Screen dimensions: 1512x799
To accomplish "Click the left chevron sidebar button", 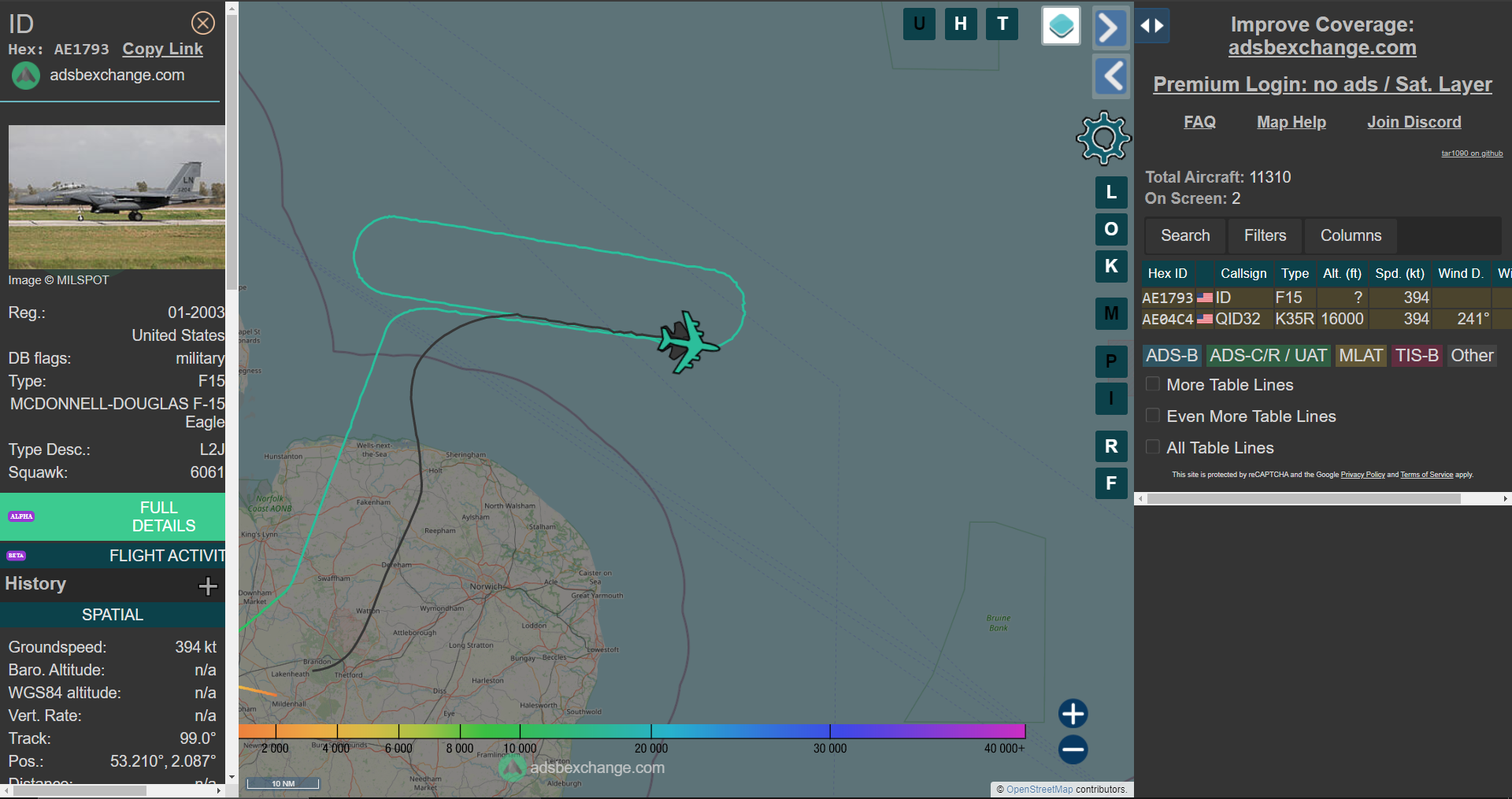I will 1111,76.
